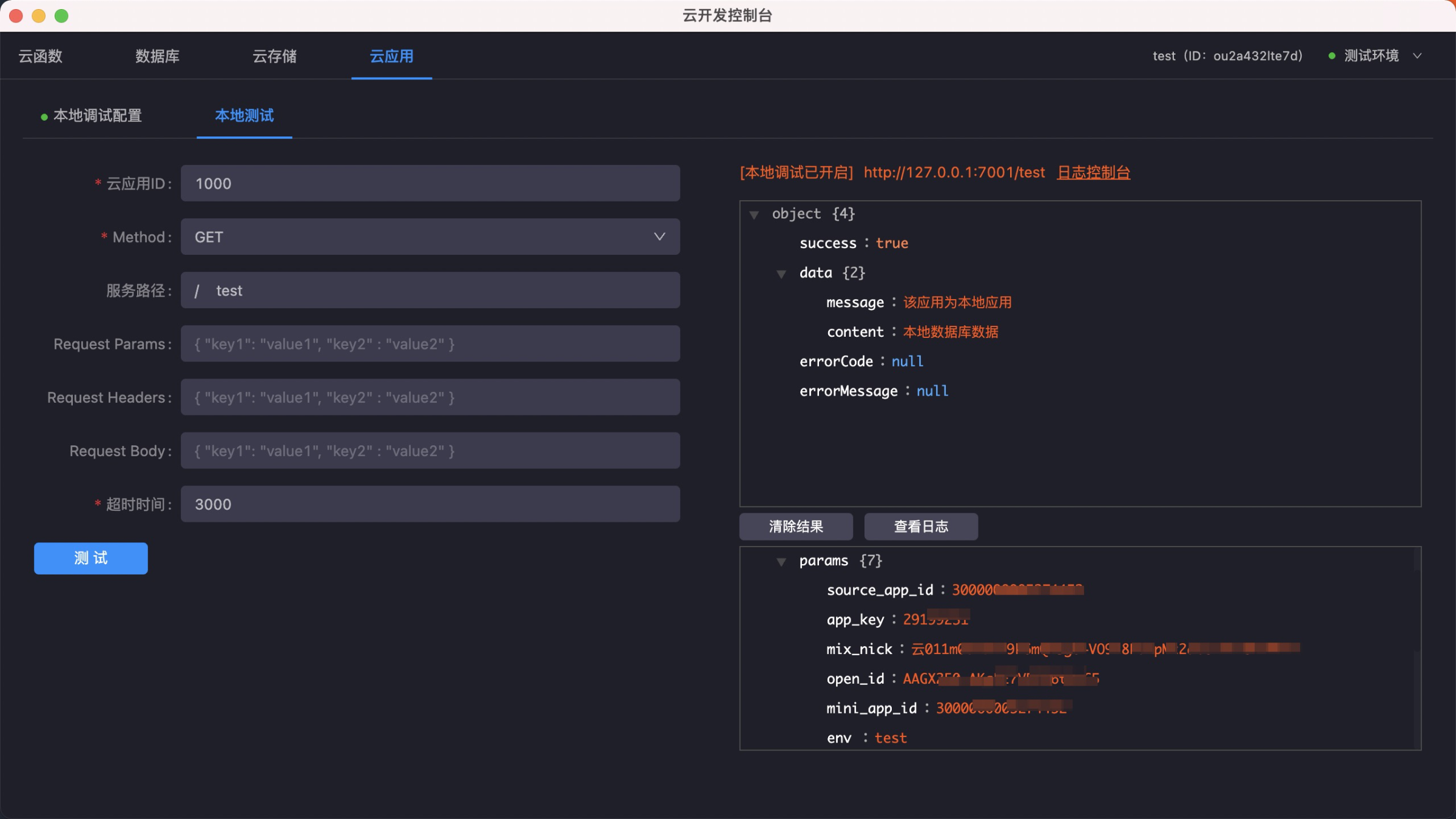This screenshot has width=1456, height=819.
Task: Click the http://127.0.0.1:7001/test URL text
Action: point(954,172)
